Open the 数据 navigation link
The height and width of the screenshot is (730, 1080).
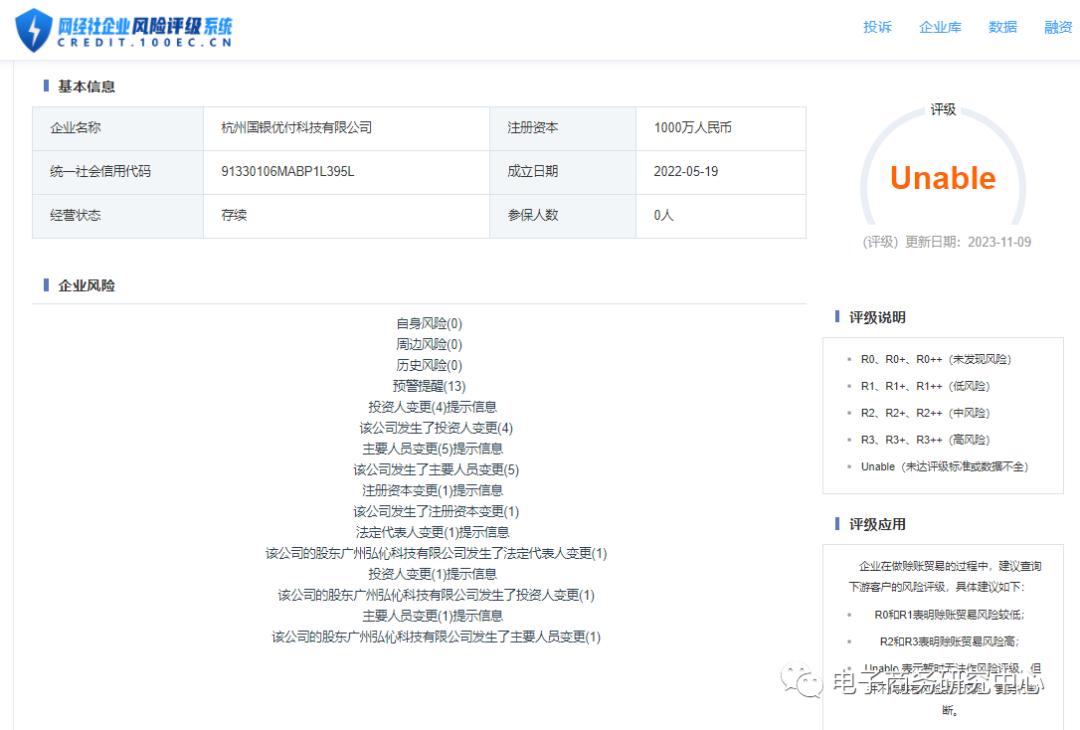[1003, 28]
